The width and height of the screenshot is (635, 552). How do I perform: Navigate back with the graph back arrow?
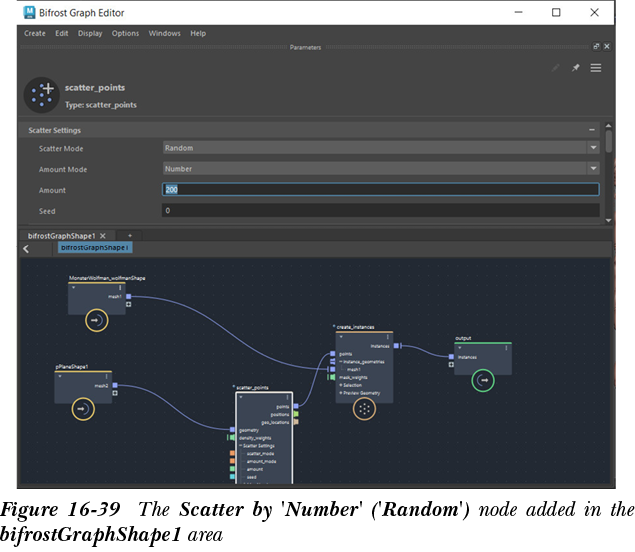click(26, 249)
